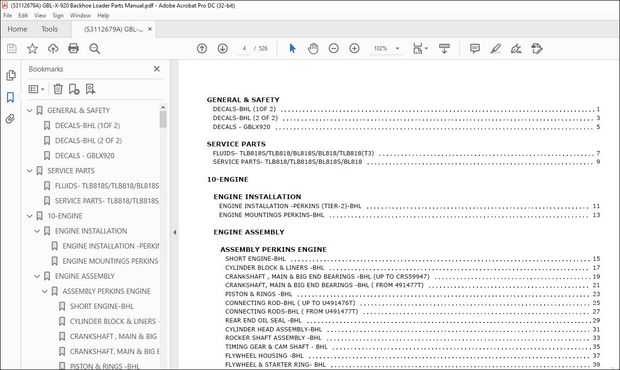
Task: Open the find text magnifier
Action: pyautogui.click(x=95, y=49)
